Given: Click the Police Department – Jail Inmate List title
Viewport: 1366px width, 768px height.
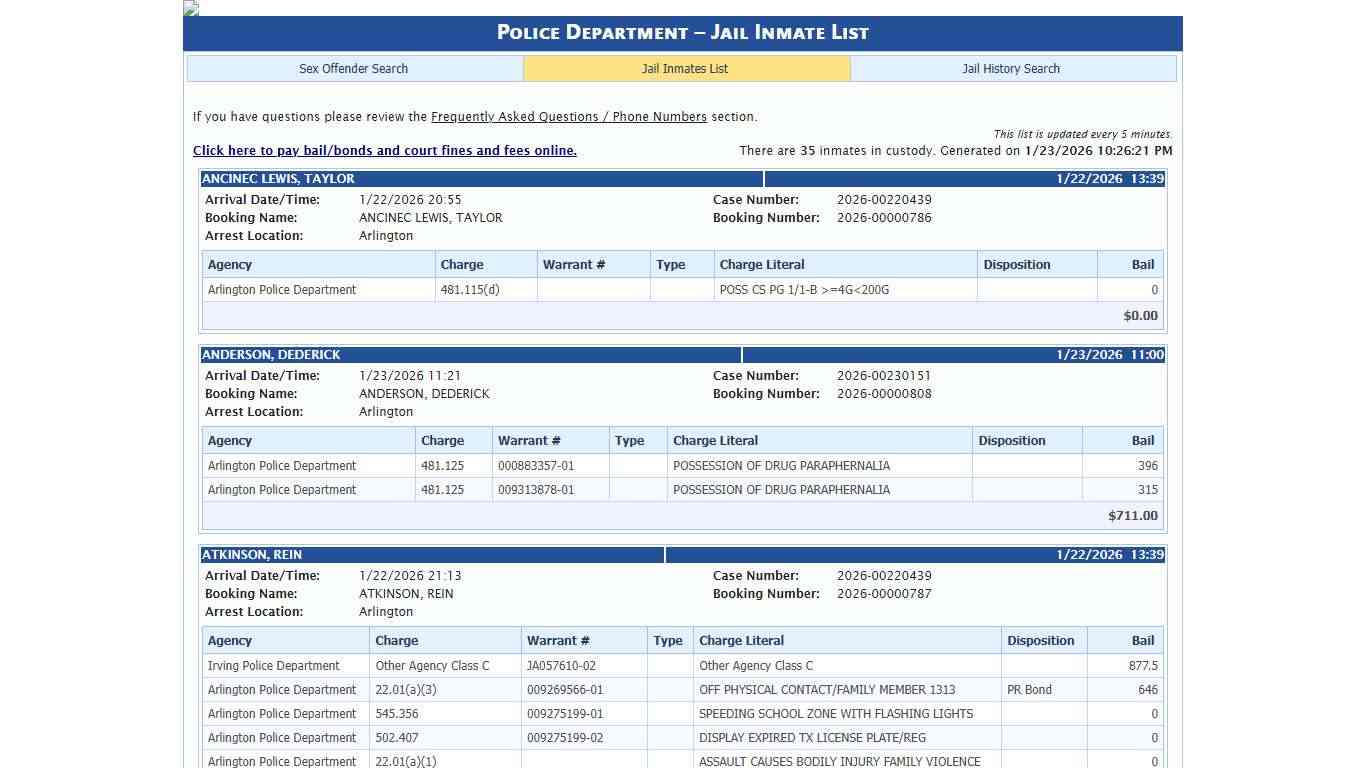Looking at the screenshot, I should click(x=682, y=33).
